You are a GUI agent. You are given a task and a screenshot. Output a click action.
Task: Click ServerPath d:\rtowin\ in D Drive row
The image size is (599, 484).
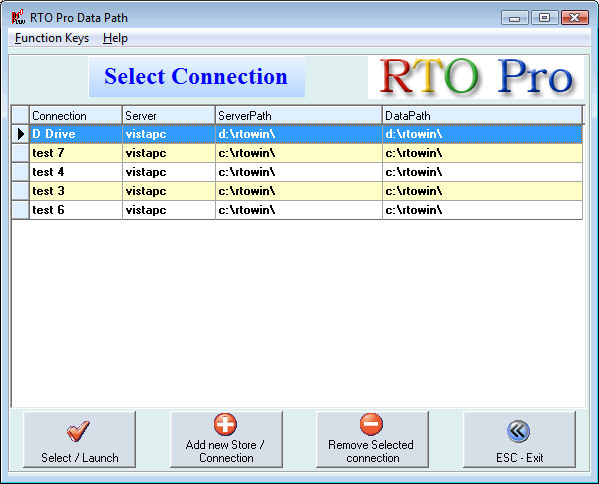[x=299, y=134]
